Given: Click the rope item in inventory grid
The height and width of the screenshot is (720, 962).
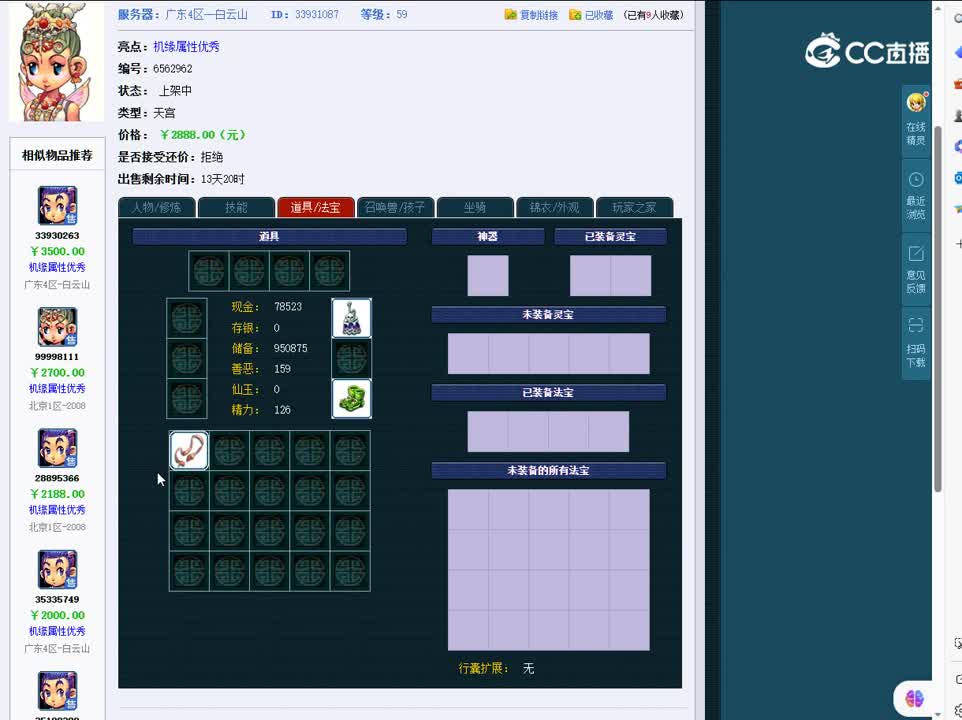Looking at the screenshot, I should 189,451.
